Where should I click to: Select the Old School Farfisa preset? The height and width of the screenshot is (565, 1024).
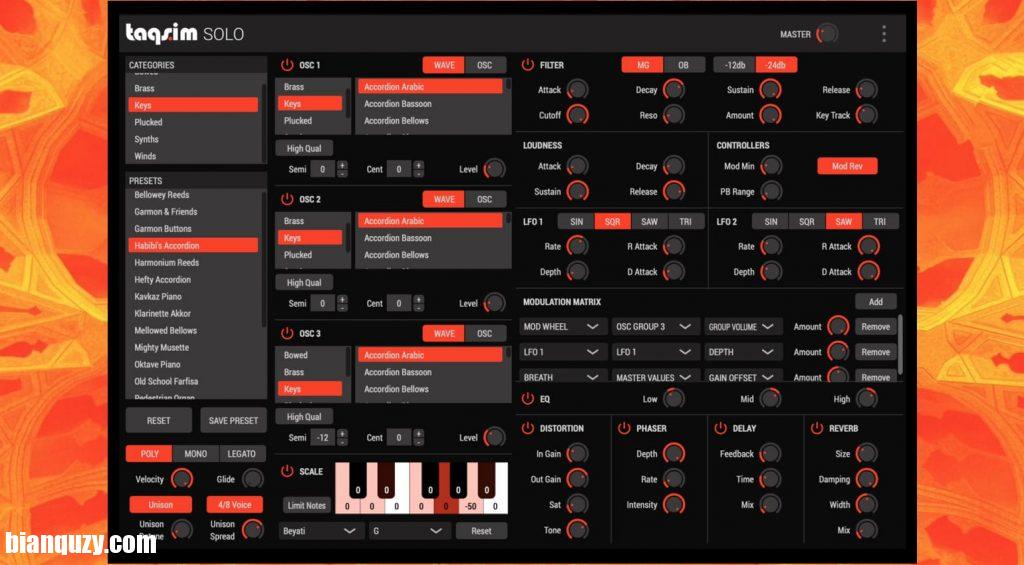click(193, 381)
